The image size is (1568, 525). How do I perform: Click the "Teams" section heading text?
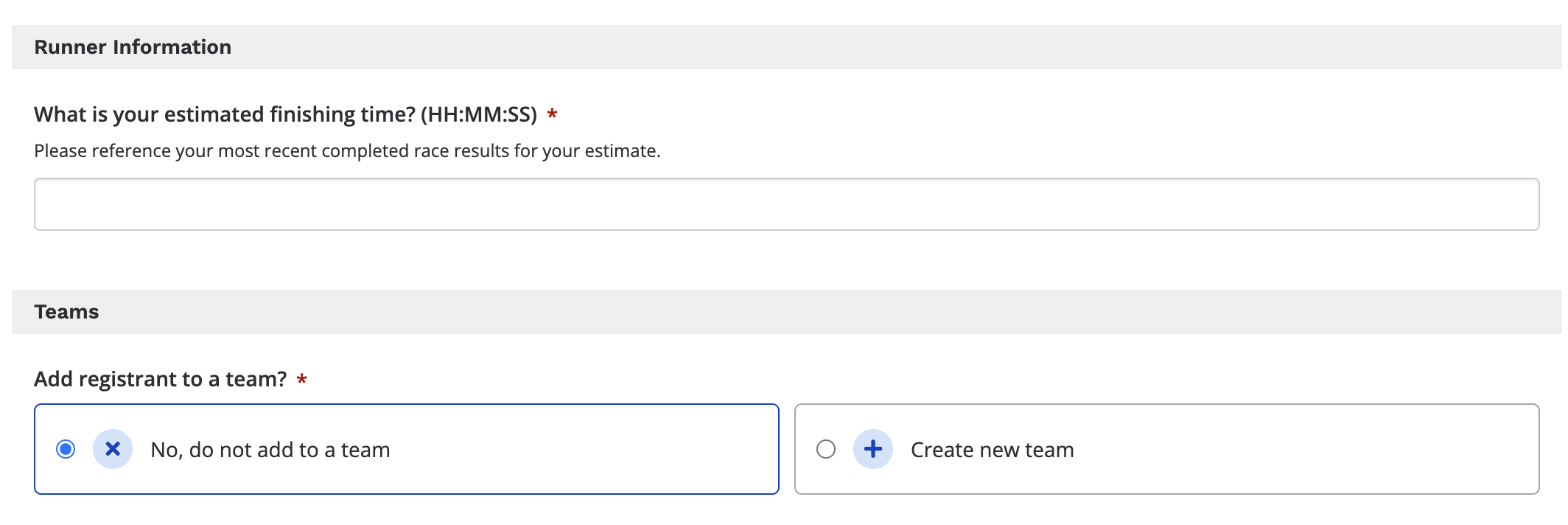(66, 312)
